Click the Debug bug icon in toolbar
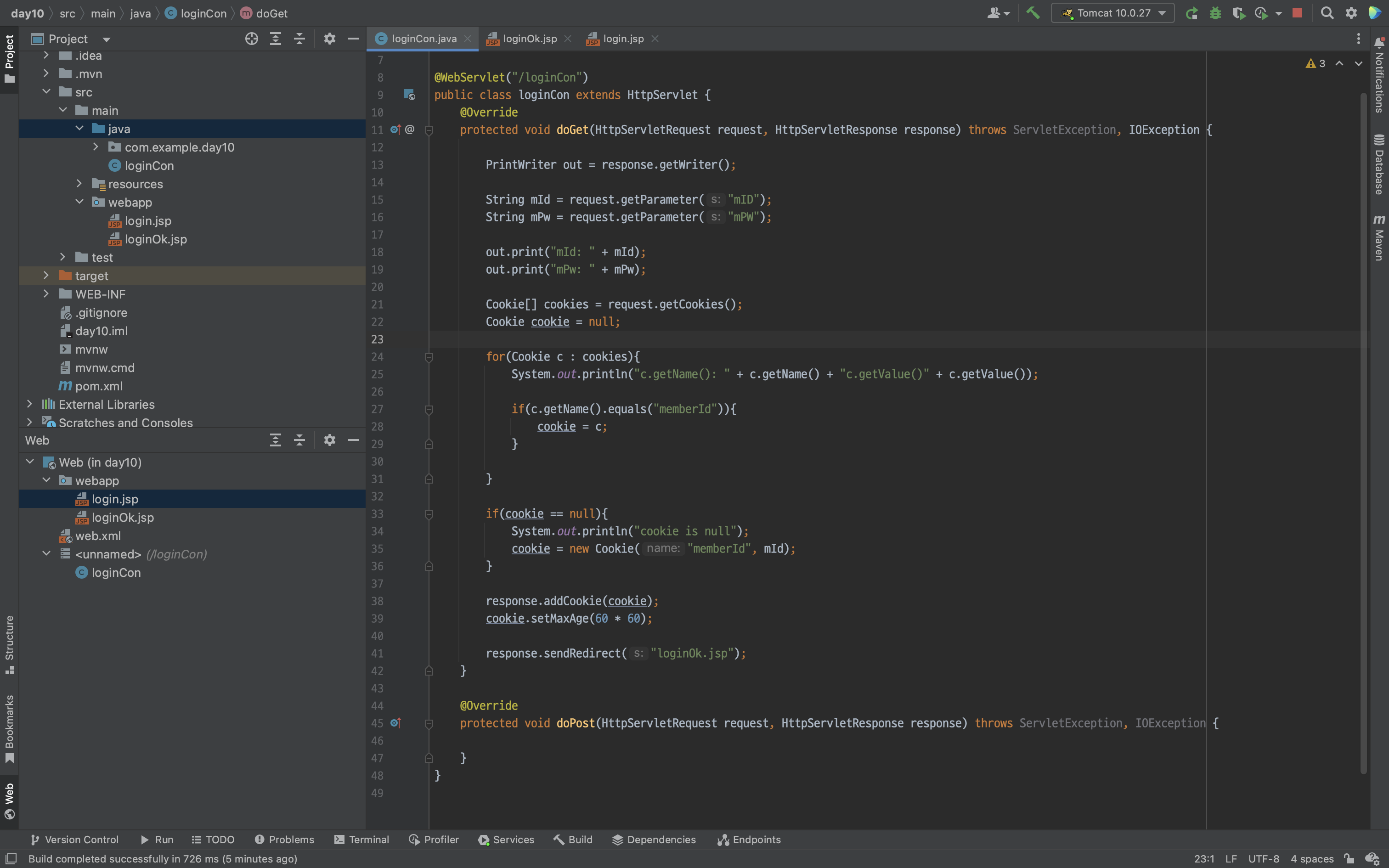Image resolution: width=1389 pixels, height=868 pixels. click(1215, 13)
